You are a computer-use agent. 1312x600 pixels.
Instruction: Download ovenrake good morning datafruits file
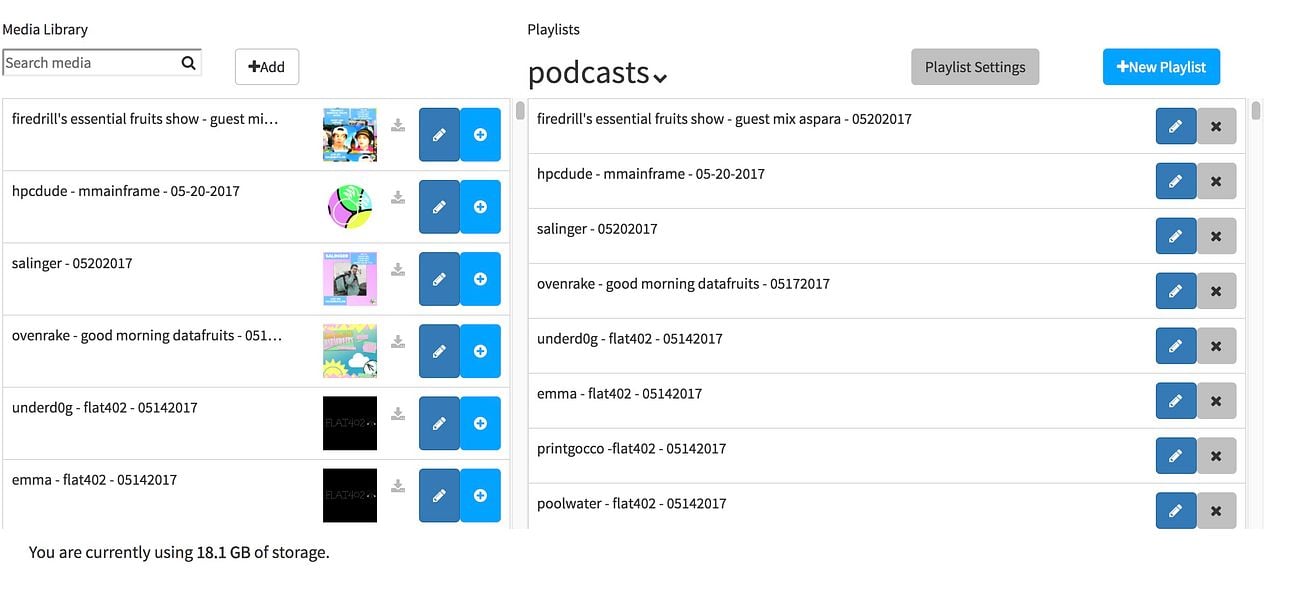point(398,342)
